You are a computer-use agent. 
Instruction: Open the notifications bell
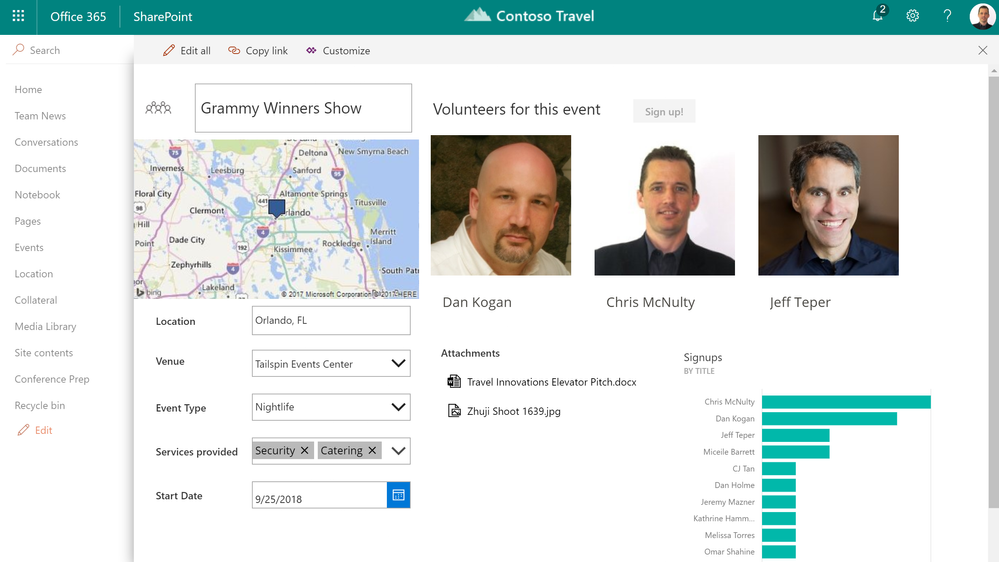[x=879, y=15]
